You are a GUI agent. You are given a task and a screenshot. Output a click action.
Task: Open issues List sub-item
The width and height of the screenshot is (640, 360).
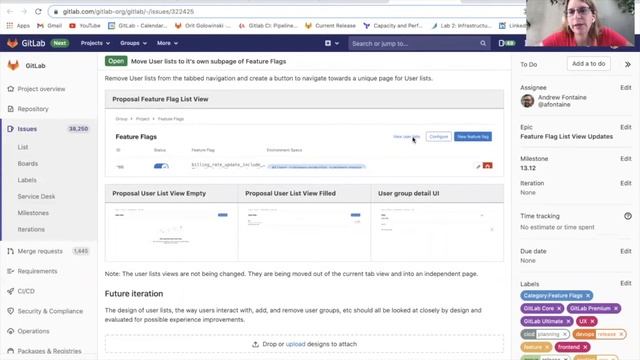(x=23, y=147)
